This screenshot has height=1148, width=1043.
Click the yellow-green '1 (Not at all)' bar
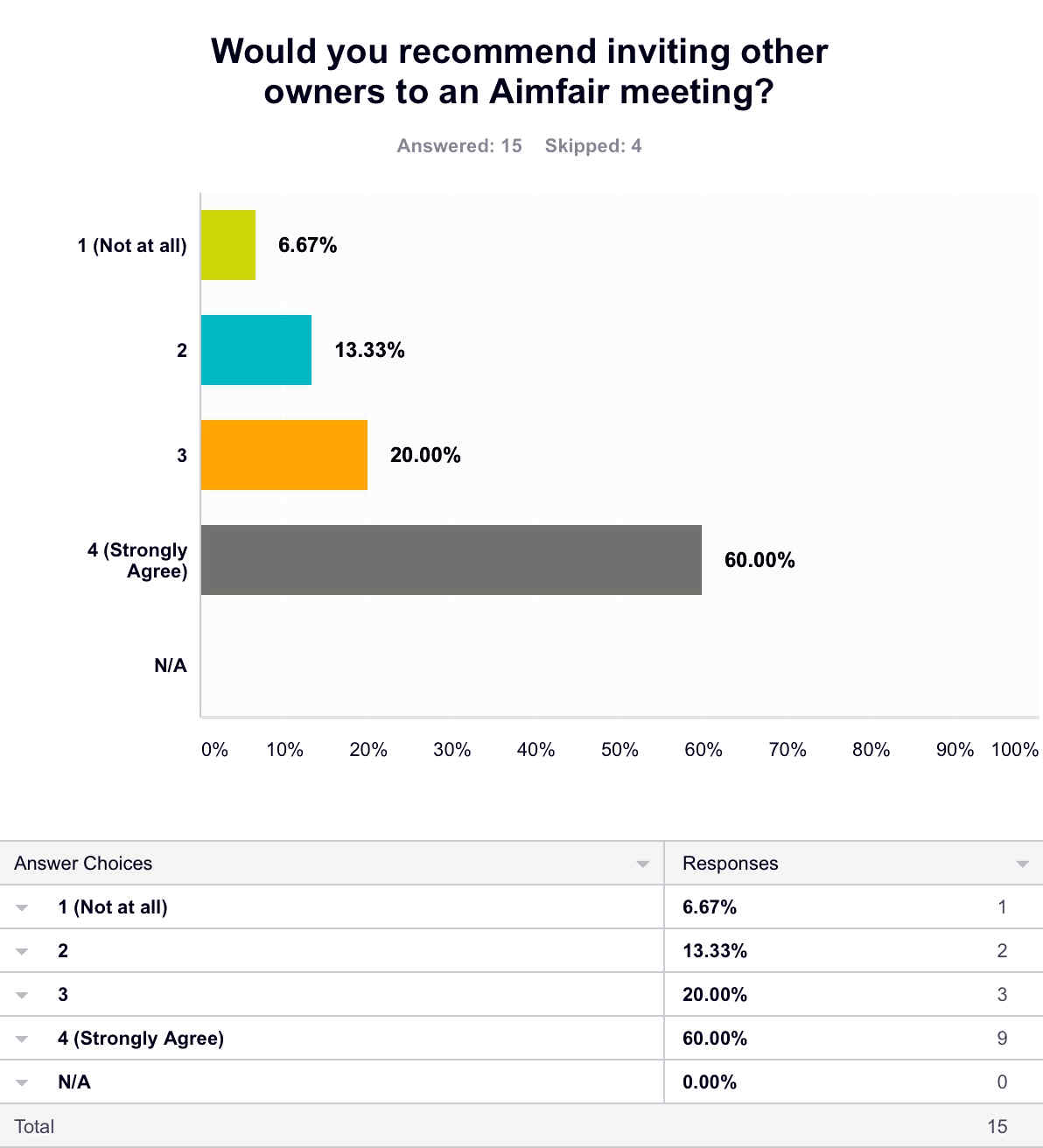228,245
